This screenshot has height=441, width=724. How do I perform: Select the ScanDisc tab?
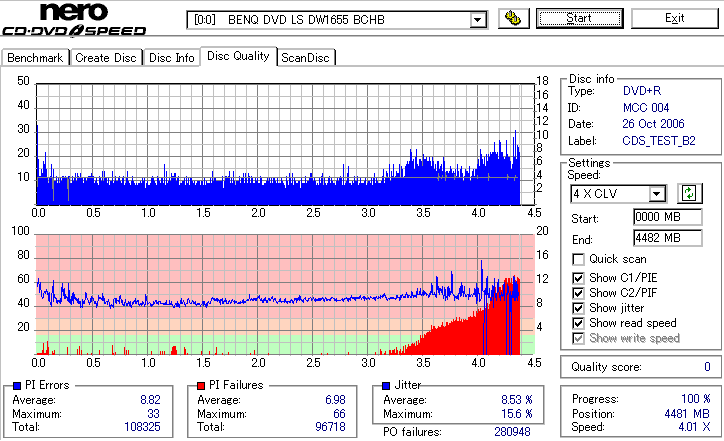point(305,58)
